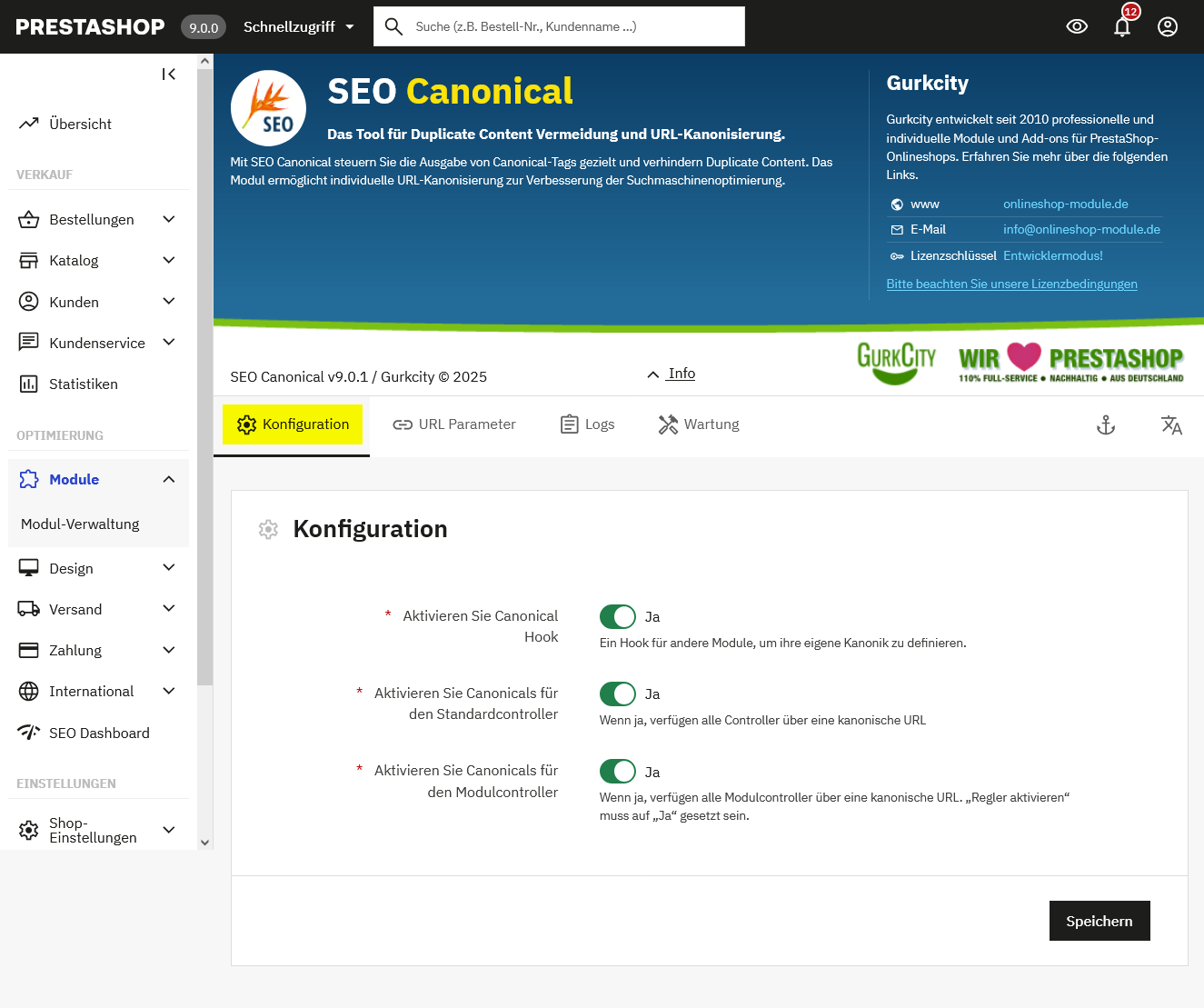Open the user profile icon
This screenshot has width=1204, height=1008.
pos(1168,27)
